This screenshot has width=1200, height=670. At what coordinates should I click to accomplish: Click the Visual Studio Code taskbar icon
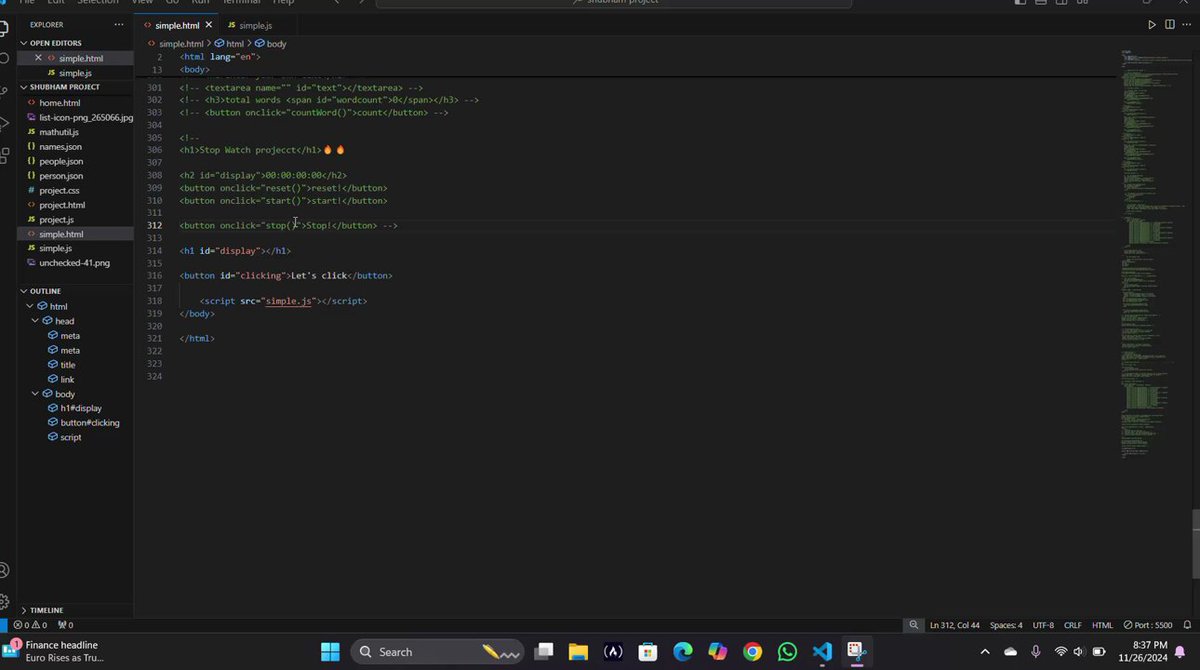[x=822, y=652]
